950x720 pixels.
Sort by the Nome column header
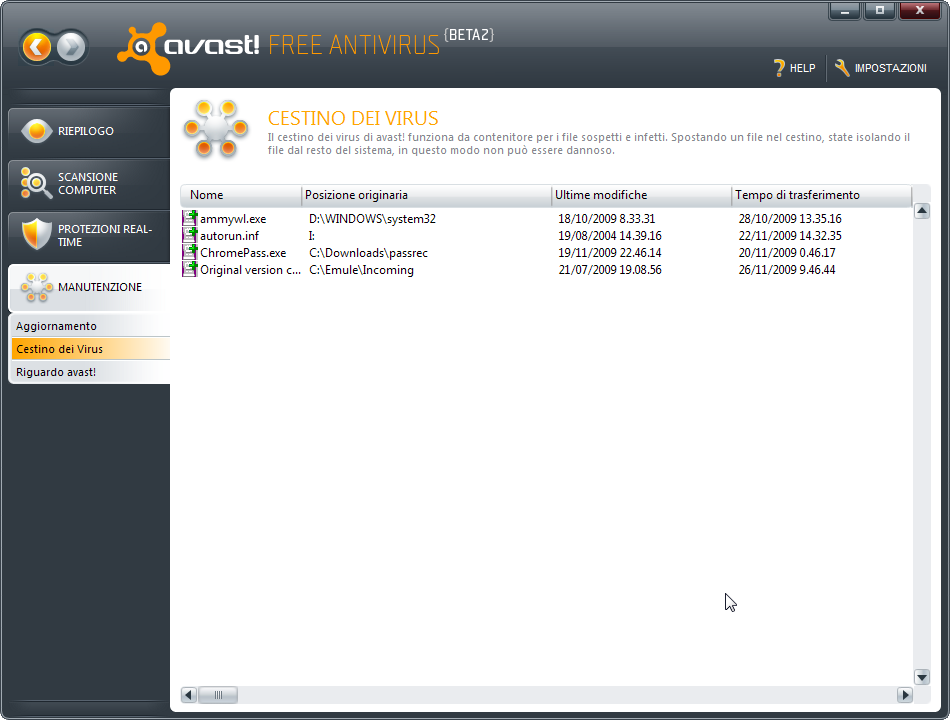[241, 195]
